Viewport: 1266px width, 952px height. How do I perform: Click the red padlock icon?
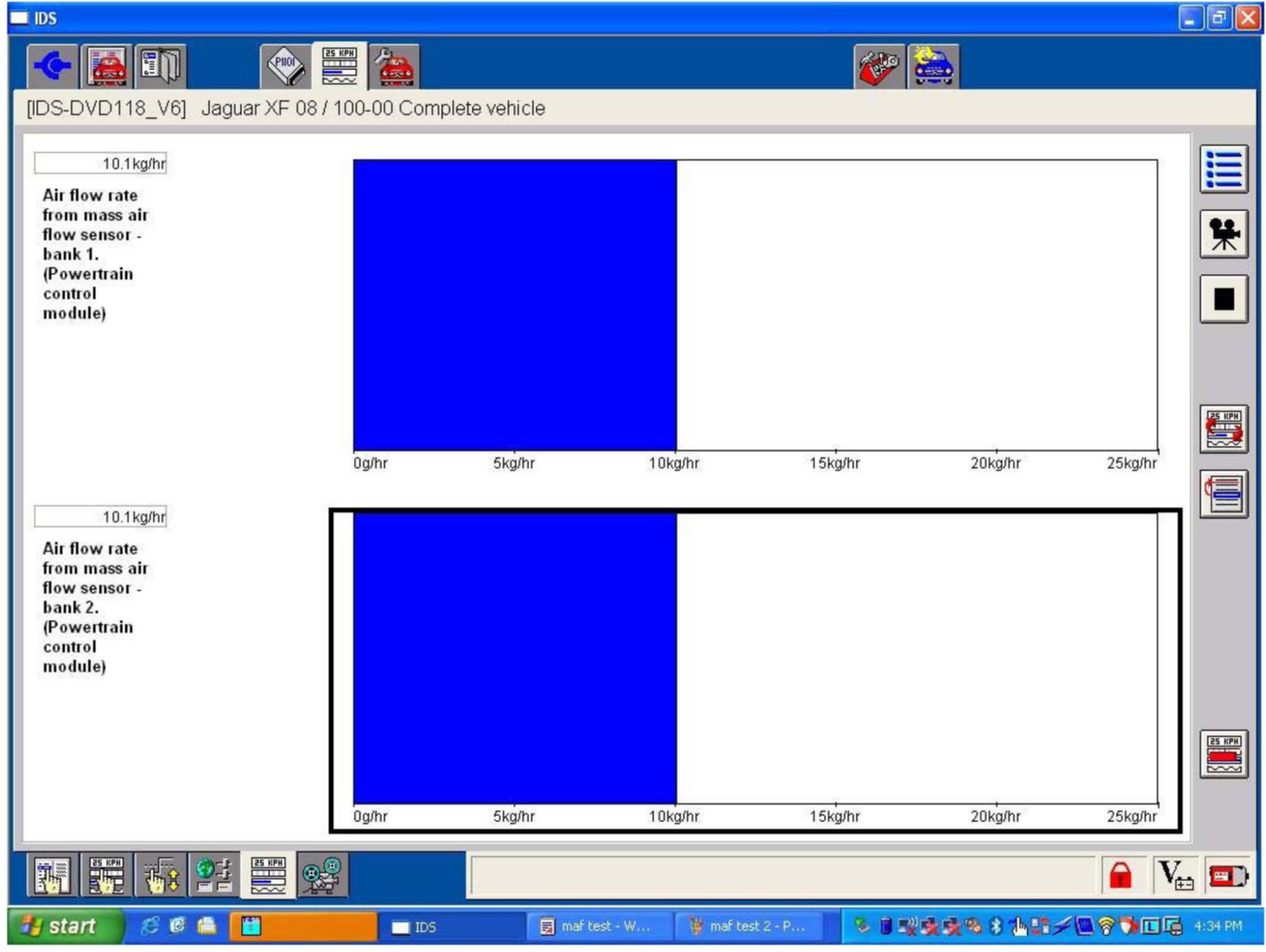point(1121,875)
